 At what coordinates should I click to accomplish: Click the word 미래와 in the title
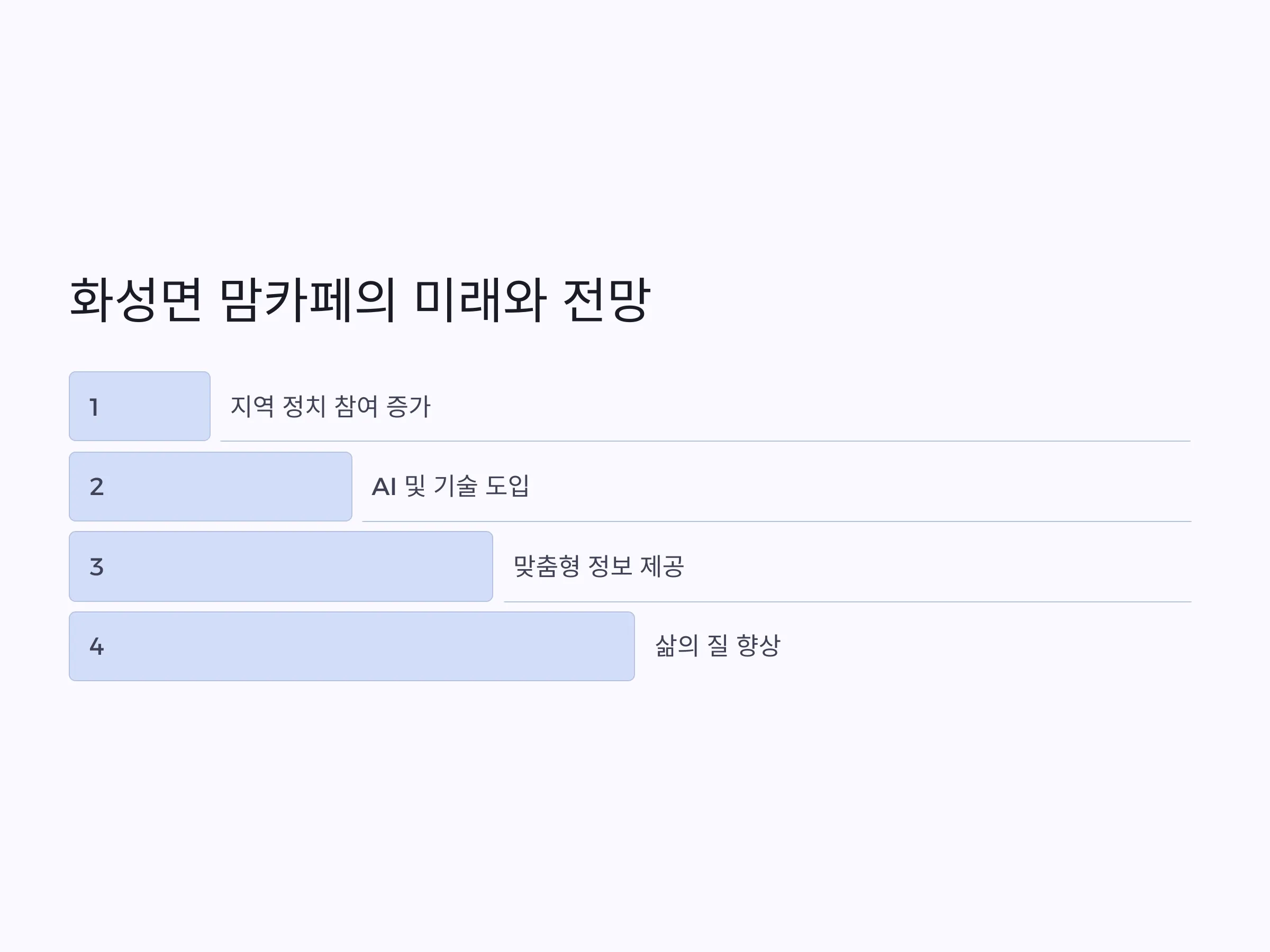479,300
